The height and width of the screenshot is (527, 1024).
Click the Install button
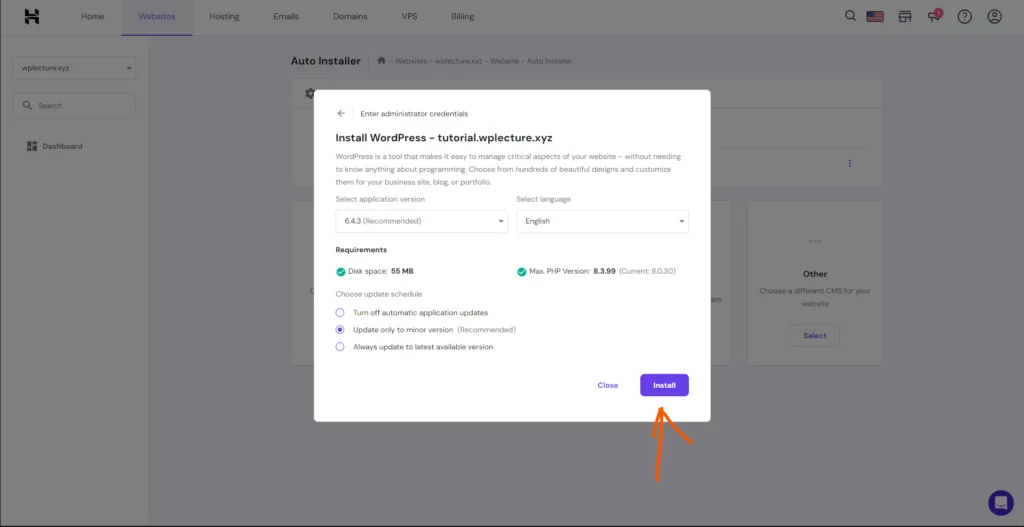click(664, 385)
